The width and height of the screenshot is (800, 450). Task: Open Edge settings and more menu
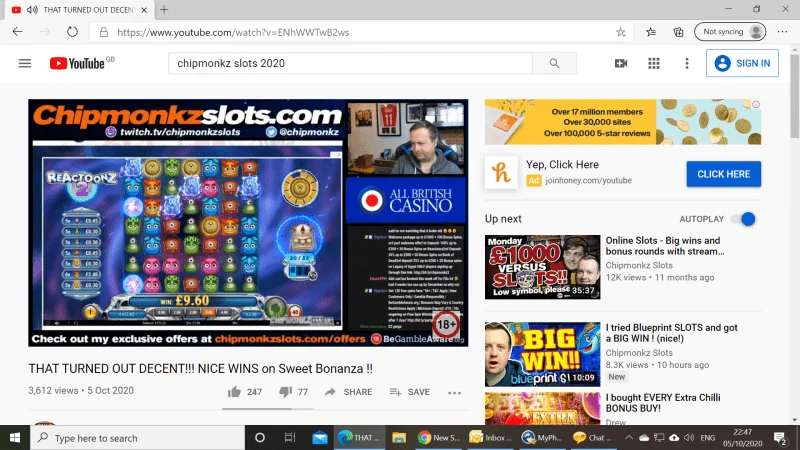coord(782,32)
